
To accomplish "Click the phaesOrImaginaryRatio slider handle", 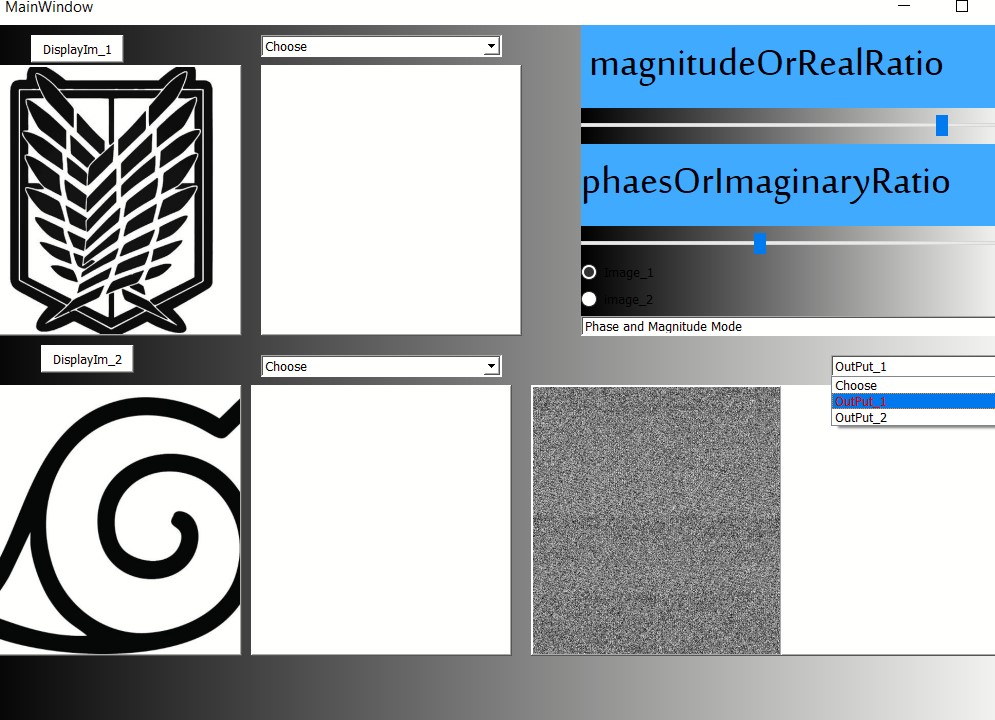I will [760, 243].
